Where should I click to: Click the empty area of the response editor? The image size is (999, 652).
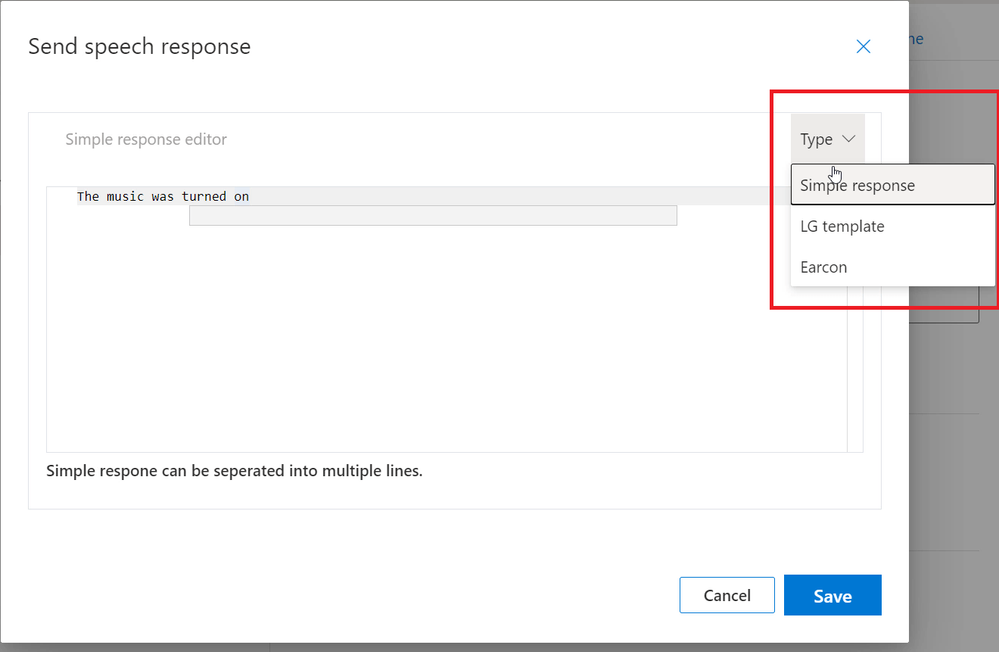coord(440,340)
